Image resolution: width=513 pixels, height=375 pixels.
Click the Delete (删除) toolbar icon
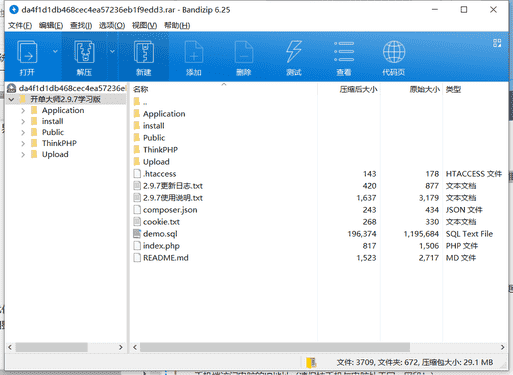tap(244, 52)
